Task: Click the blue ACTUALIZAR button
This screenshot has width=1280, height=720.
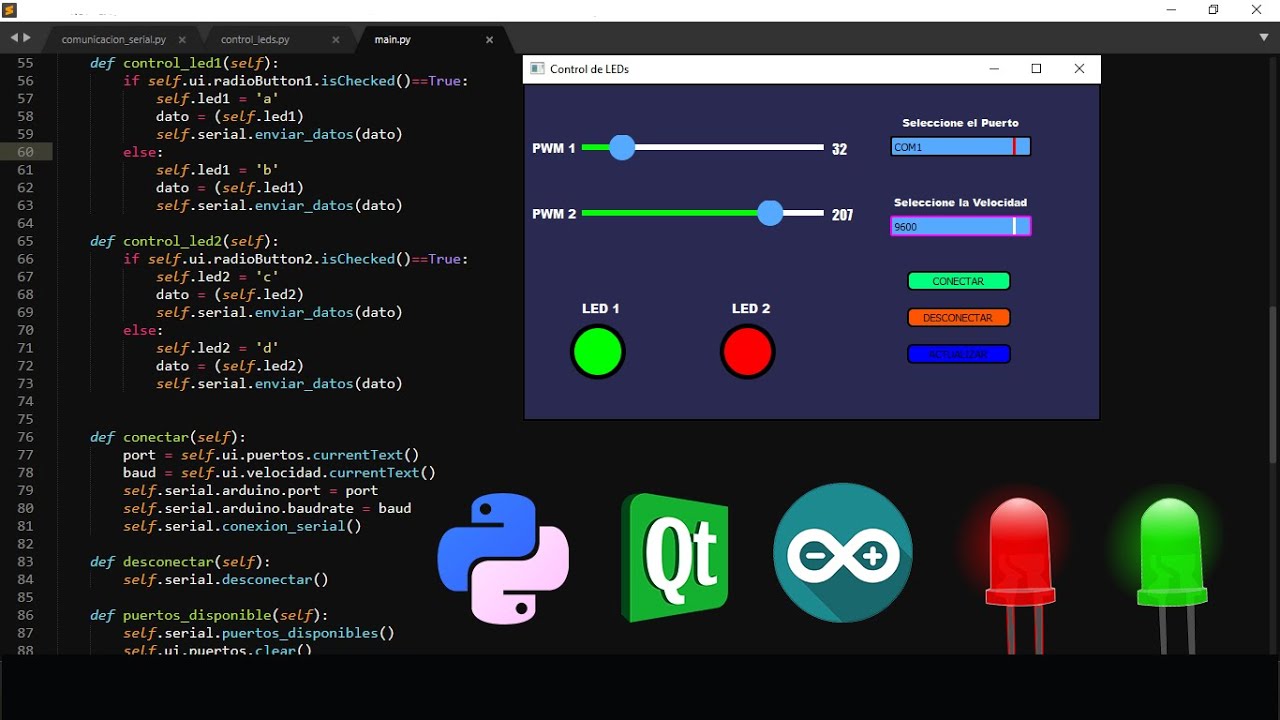Action: coord(959,354)
